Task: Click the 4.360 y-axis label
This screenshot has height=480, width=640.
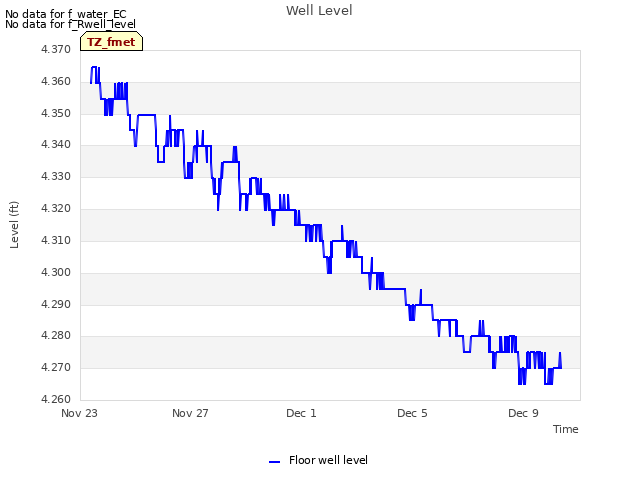Action: (x=56, y=81)
